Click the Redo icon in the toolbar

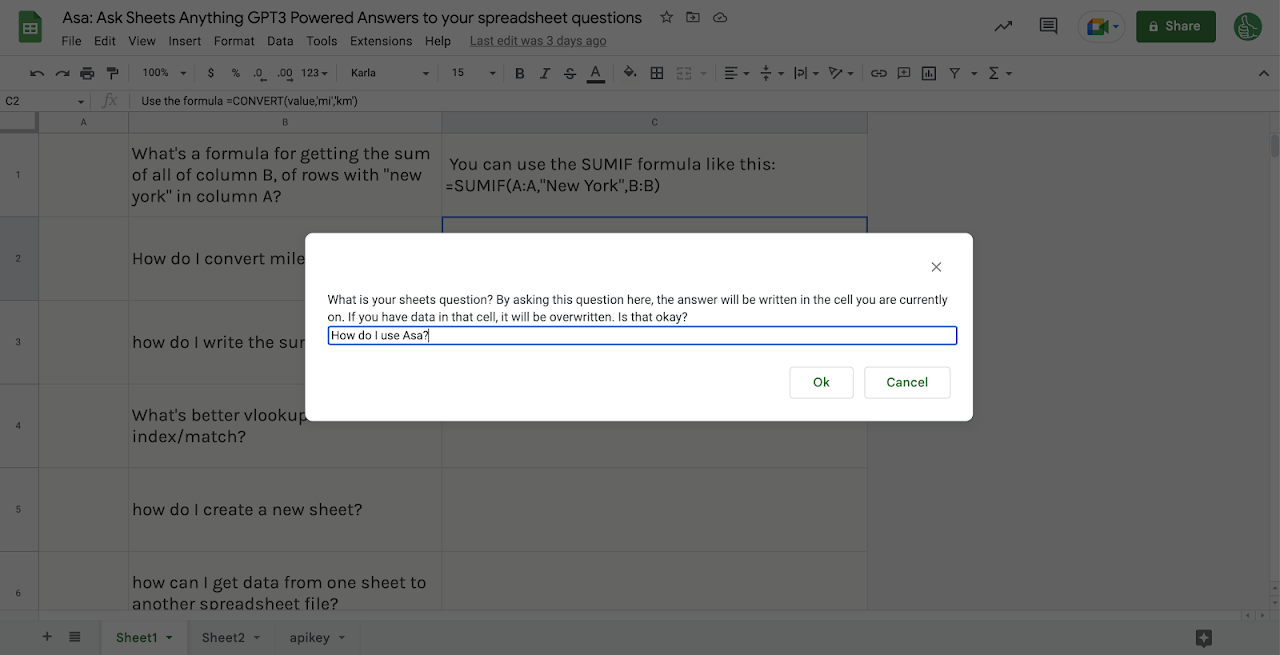[x=62, y=73]
